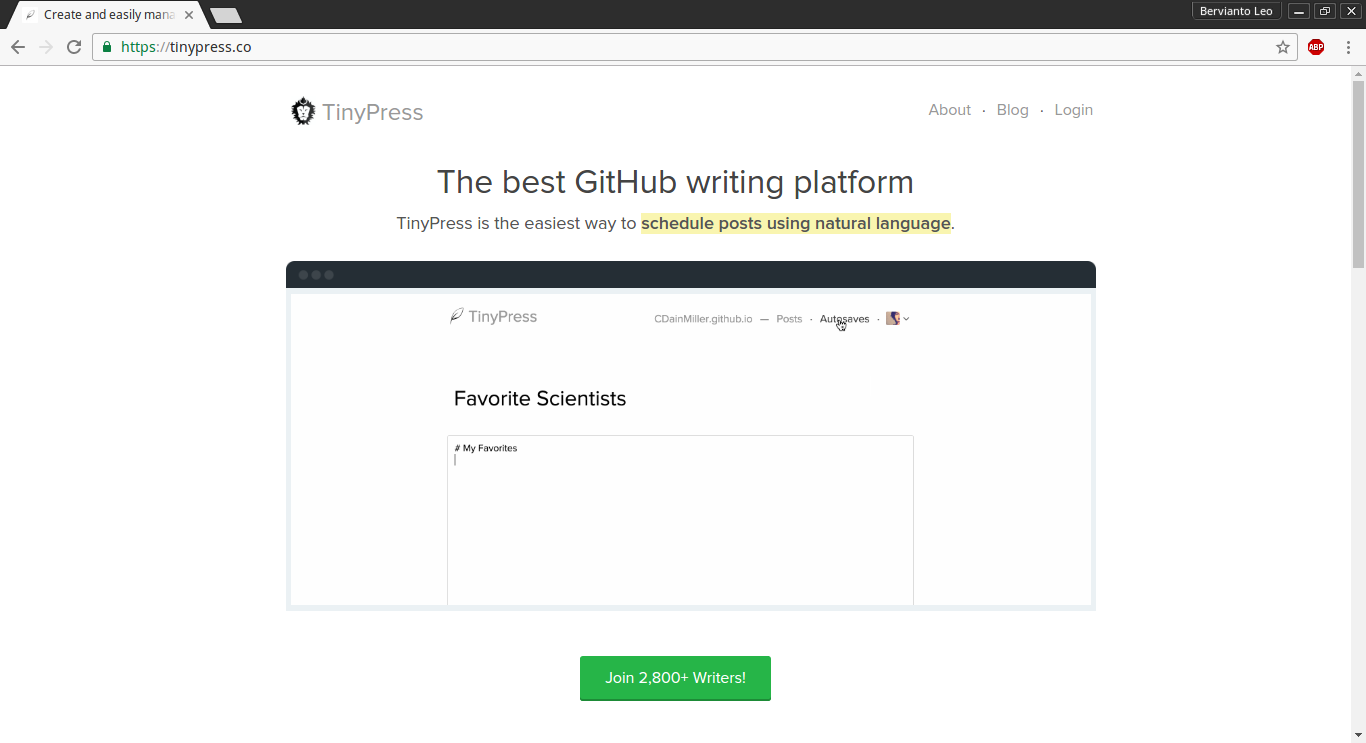The image size is (1366, 743).
Task: Select the Create and easily manage tab
Action: tap(109, 15)
